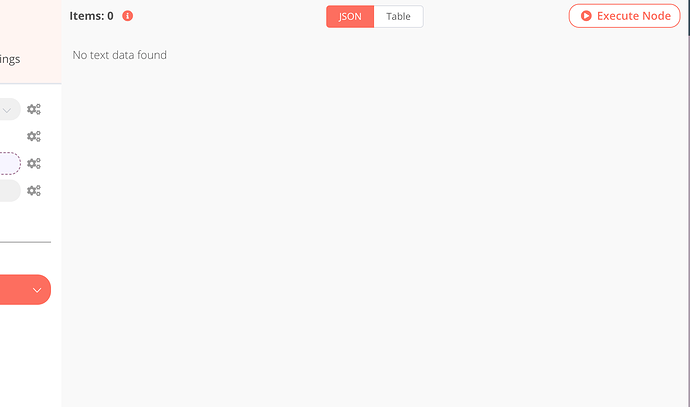Focus the plain gray parameter input field

10,191
